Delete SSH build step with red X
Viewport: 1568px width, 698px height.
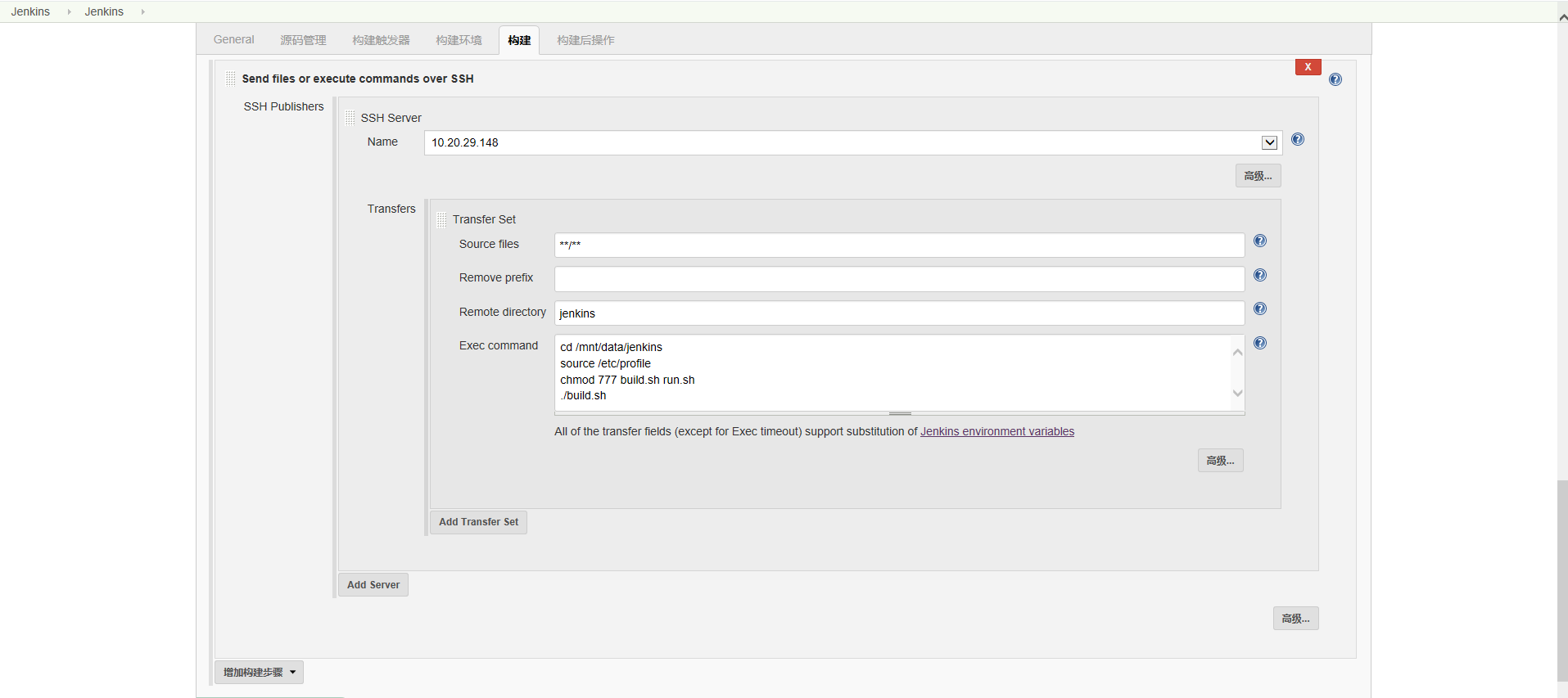(x=1308, y=67)
